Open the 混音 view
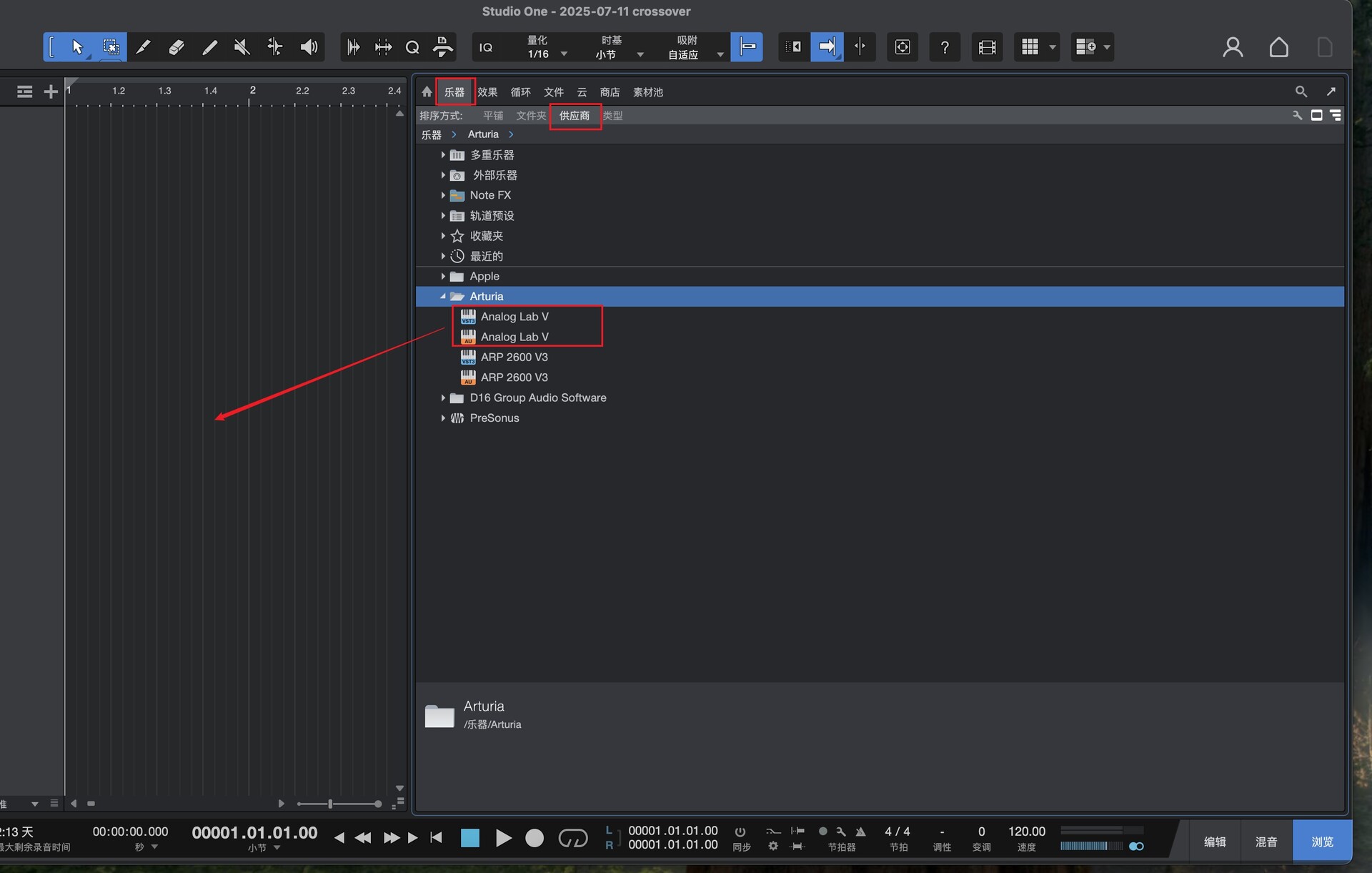This screenshot has height=873, width=1372. coord(1266,841)
